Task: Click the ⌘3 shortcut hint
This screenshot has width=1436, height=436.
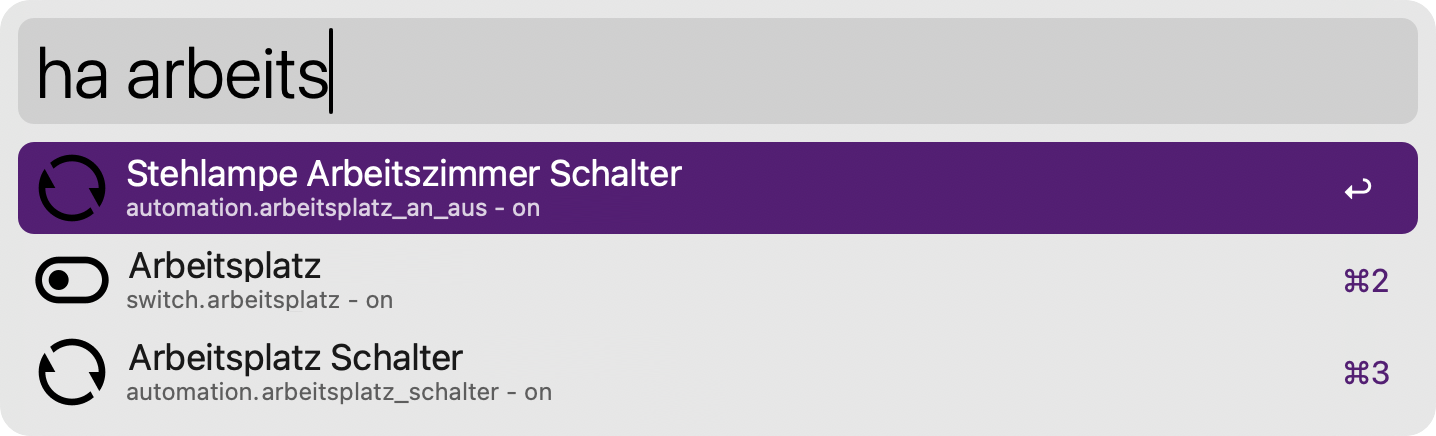Action: click(x=1367, y=373)
